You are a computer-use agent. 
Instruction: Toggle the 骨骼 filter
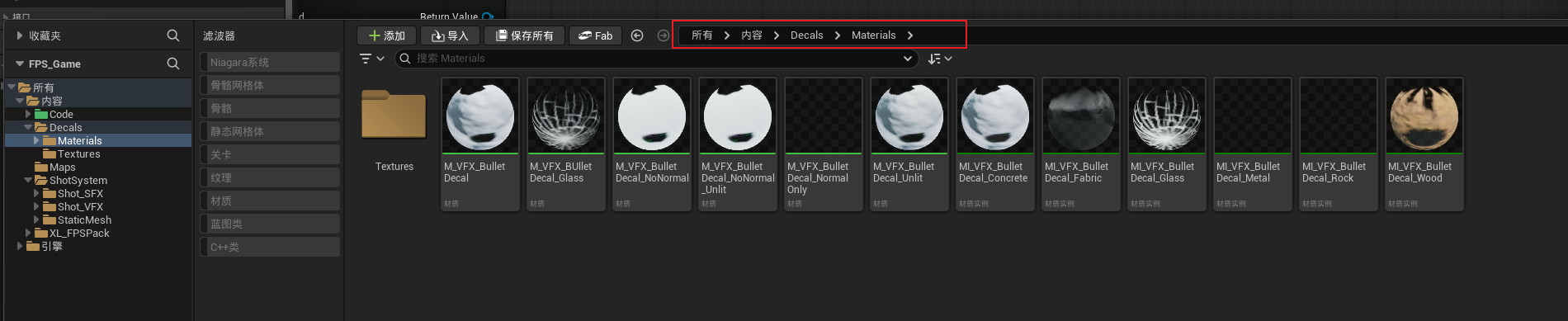click(270, 108)
